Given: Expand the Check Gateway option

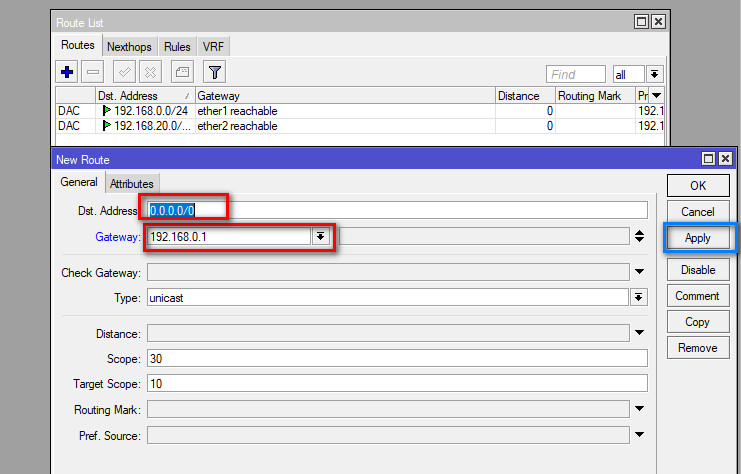Looking at the screenshot, I should point(638,271).
